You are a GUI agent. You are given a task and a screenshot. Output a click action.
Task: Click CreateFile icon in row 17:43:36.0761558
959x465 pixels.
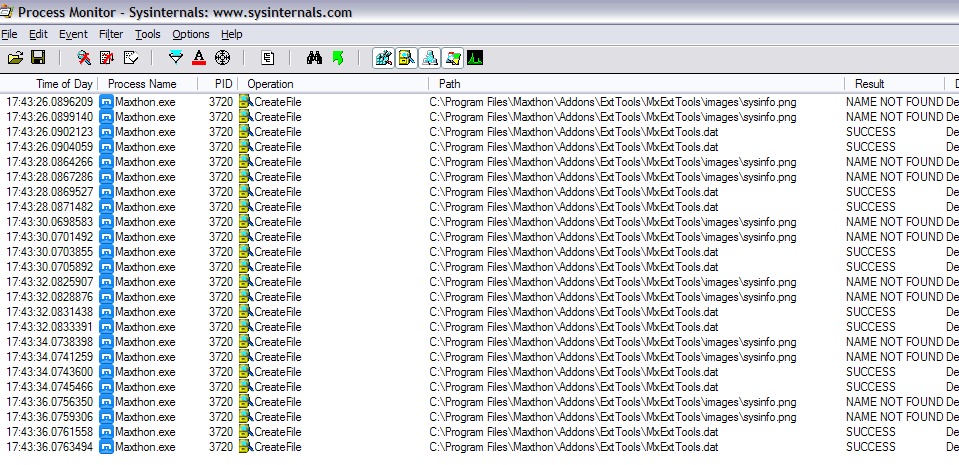(x=246, y=431)
